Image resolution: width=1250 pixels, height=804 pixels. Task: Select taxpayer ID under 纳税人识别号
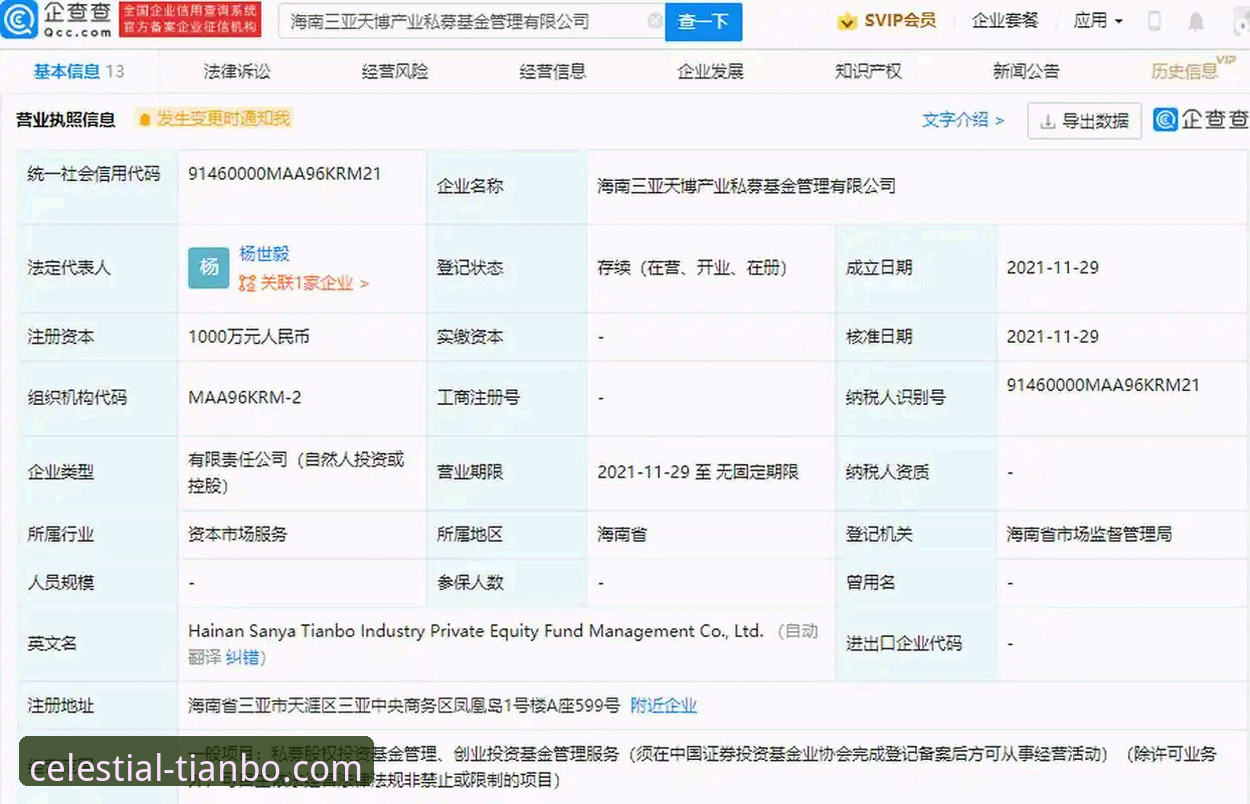pyautogui.click(x=1103, y=385)
